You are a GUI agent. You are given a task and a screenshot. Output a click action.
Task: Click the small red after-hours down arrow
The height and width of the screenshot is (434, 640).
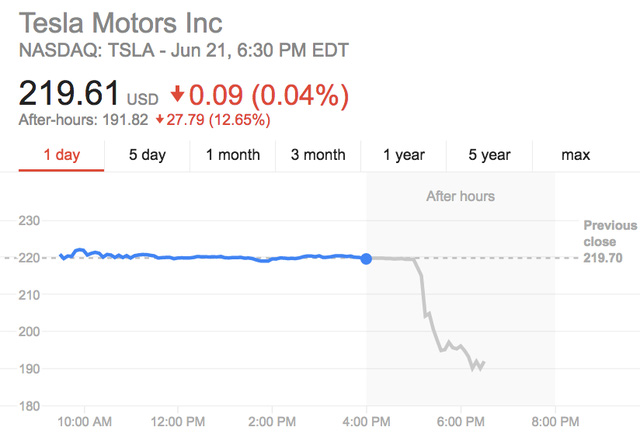(x=160, y=119)
